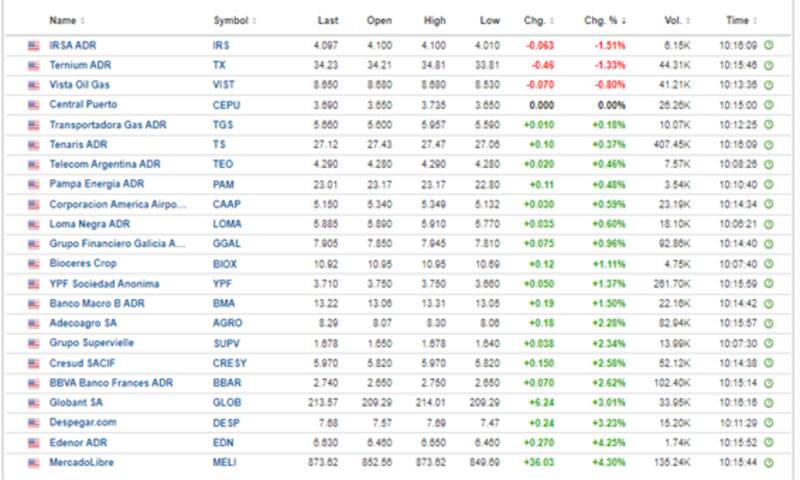The image size is (800, 480).
Task: Sort by the Vol. column header
Action: coord(675,20)
